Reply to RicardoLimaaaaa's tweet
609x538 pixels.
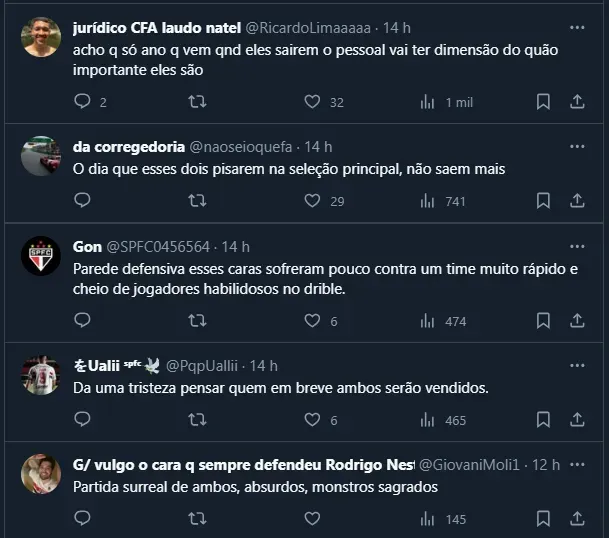83,102
